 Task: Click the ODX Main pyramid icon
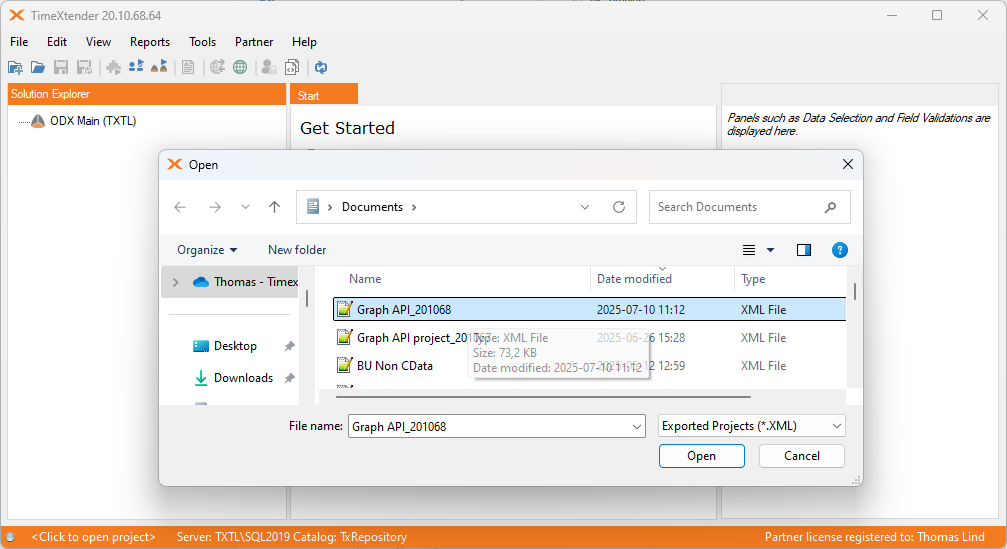[x=38, y=121]
